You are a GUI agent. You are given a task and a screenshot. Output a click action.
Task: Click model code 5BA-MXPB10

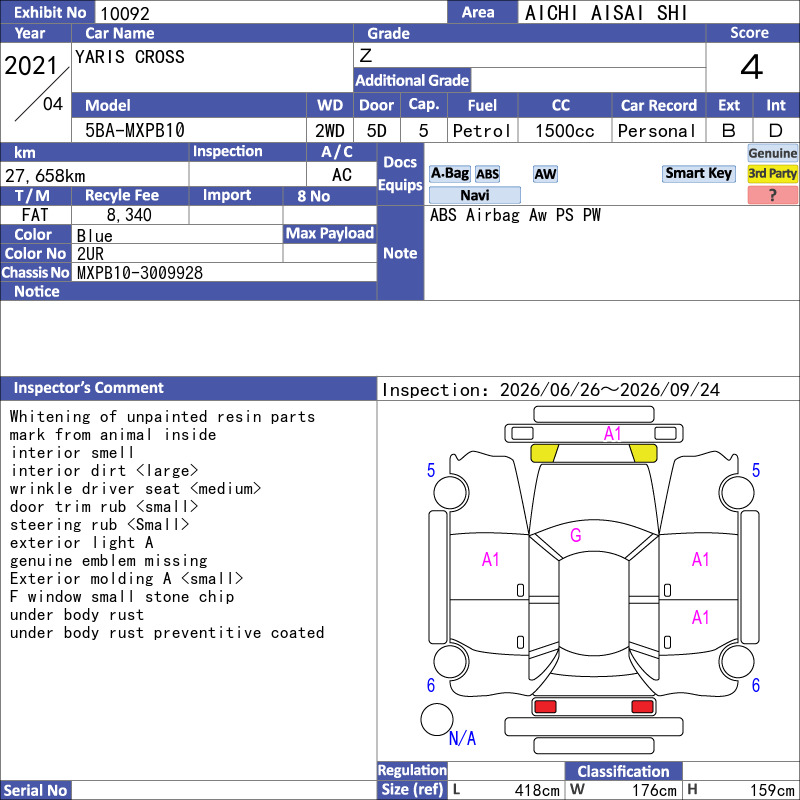click(x=135, y=131)
